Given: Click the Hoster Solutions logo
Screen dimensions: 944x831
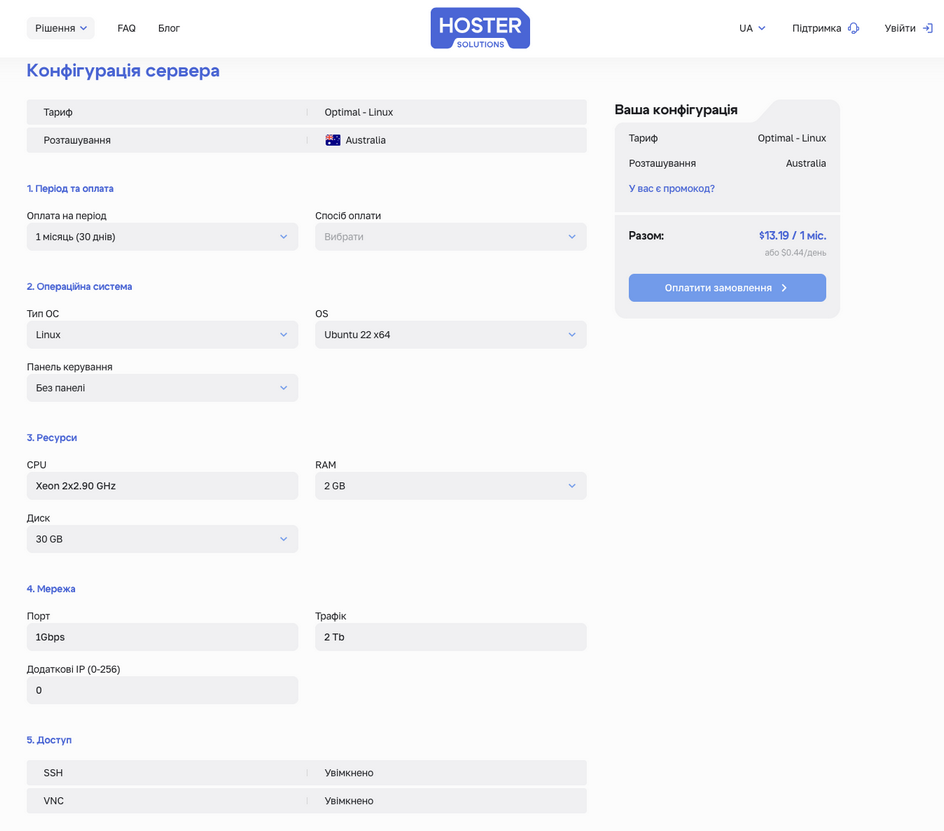Looking at the screenshot, I should (480, 29).
